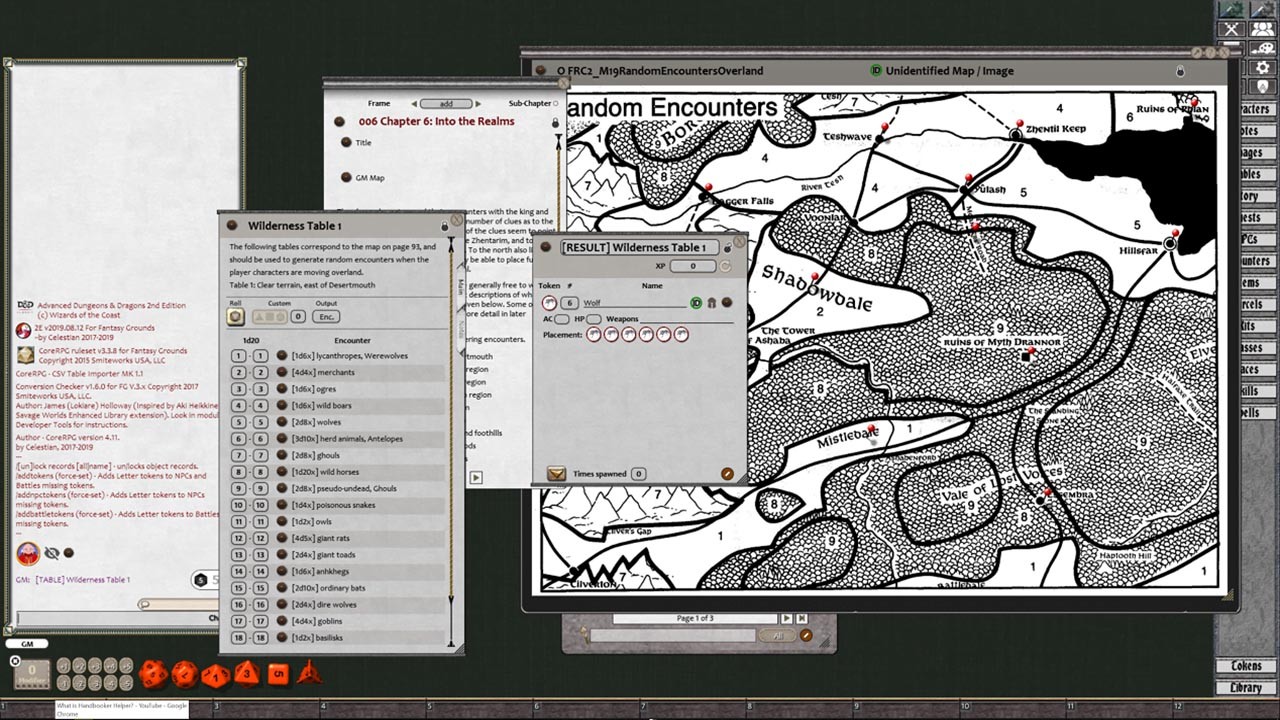Pick up the orange d4 die

[x=310, y=675]
